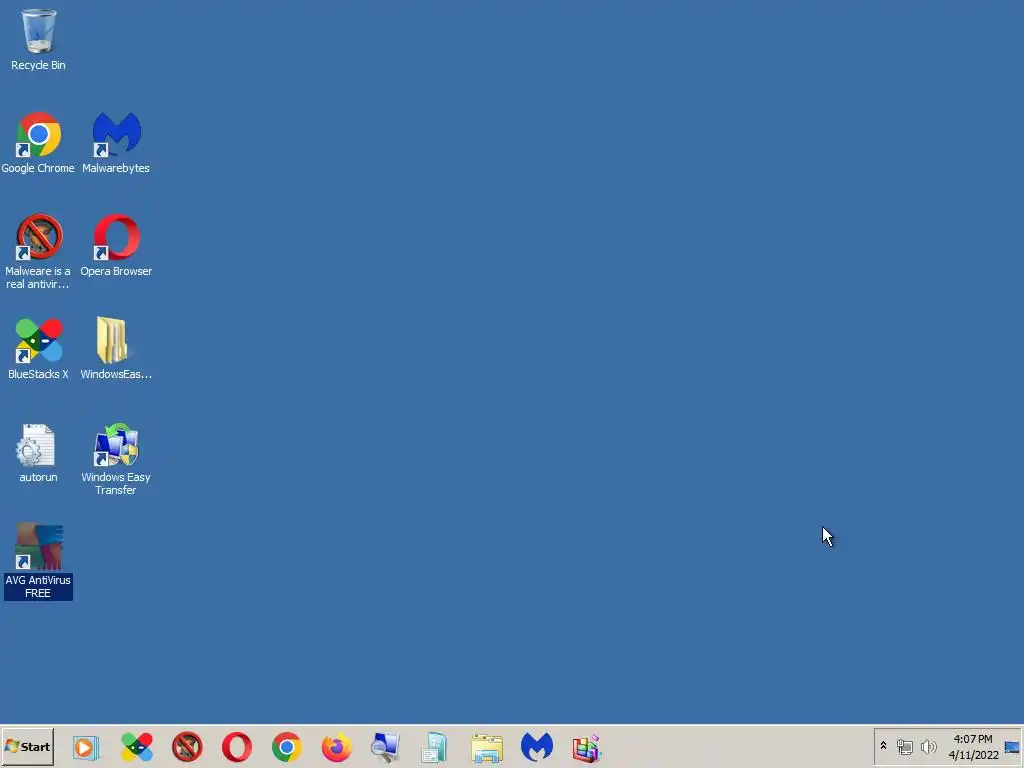Open the Recycle Bin desktop icon
The height and width of the screenshot is (768, 1024).
click(x=38, y=39)
